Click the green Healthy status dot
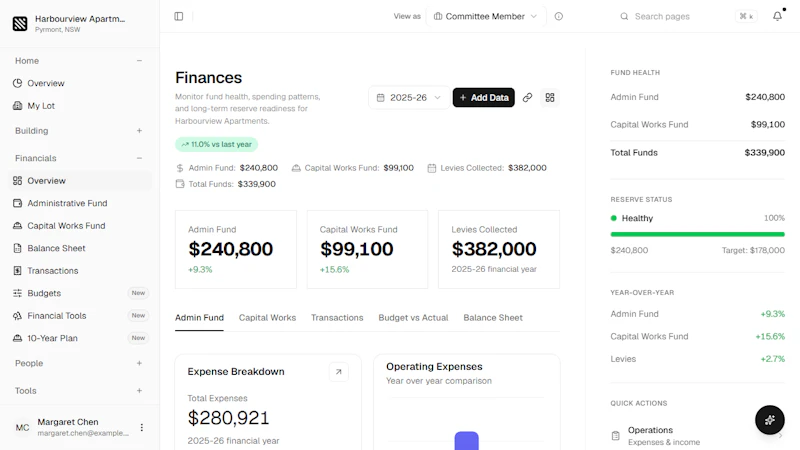Image resolution: width=800 pixels, height=450 pixels. point(614,218)
